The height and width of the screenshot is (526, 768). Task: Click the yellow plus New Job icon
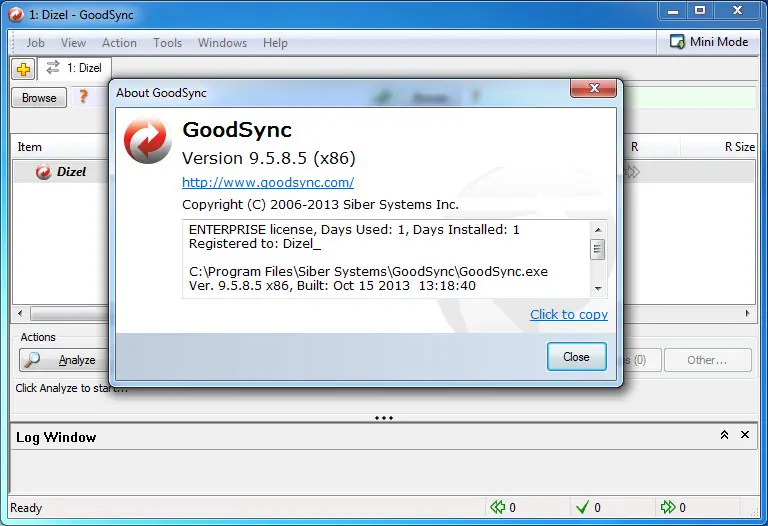tap(24, 69)
